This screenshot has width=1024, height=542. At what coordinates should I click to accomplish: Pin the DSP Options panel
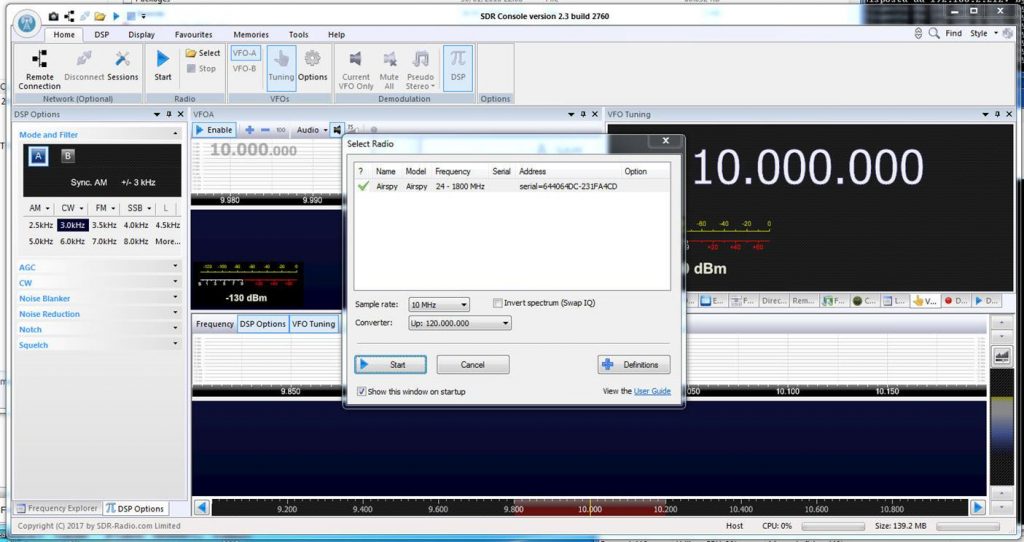pos(168,114)
